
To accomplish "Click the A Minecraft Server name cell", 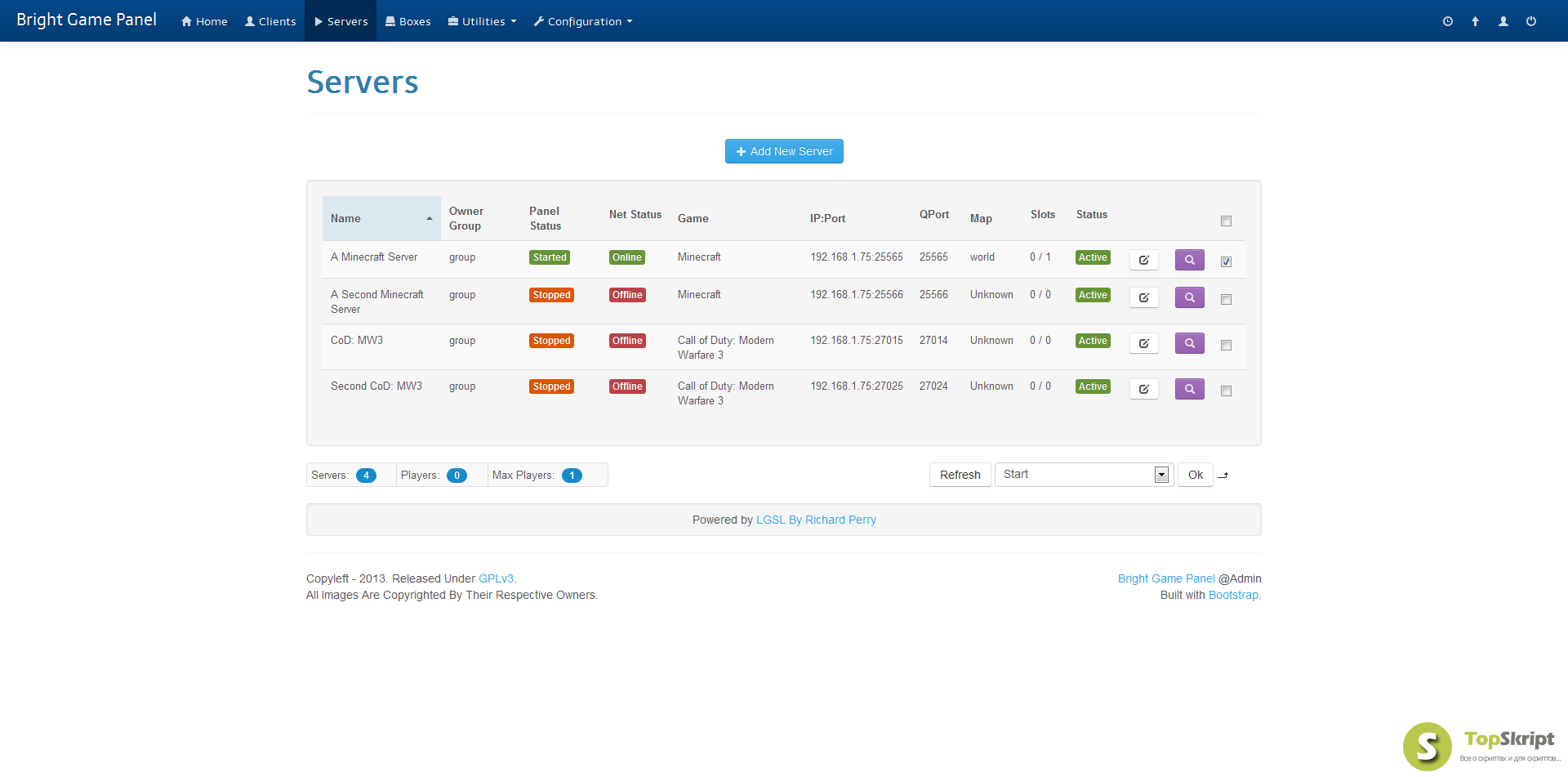I will click(374, 257).
